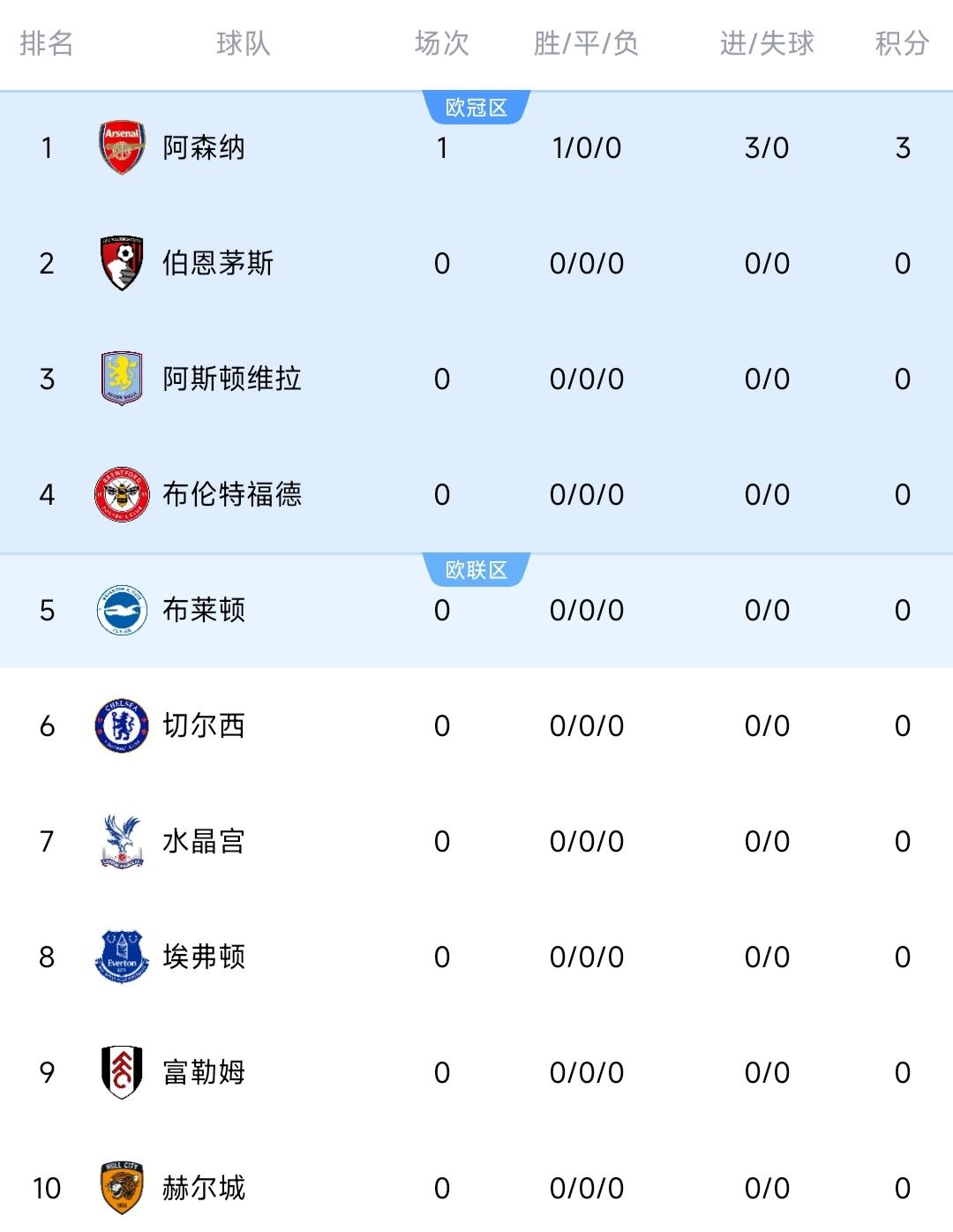Screen dimensions: 953x1232
Task: Tap the 欧联区 zone label
Action: 476,570
